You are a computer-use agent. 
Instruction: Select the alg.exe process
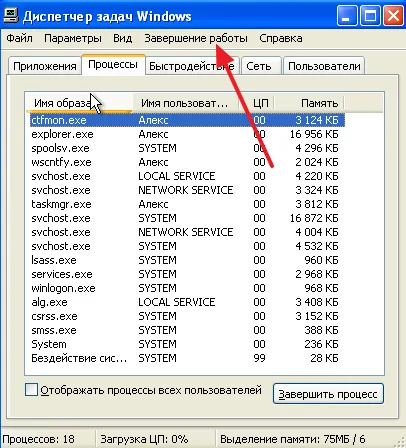tap(187, 302)
